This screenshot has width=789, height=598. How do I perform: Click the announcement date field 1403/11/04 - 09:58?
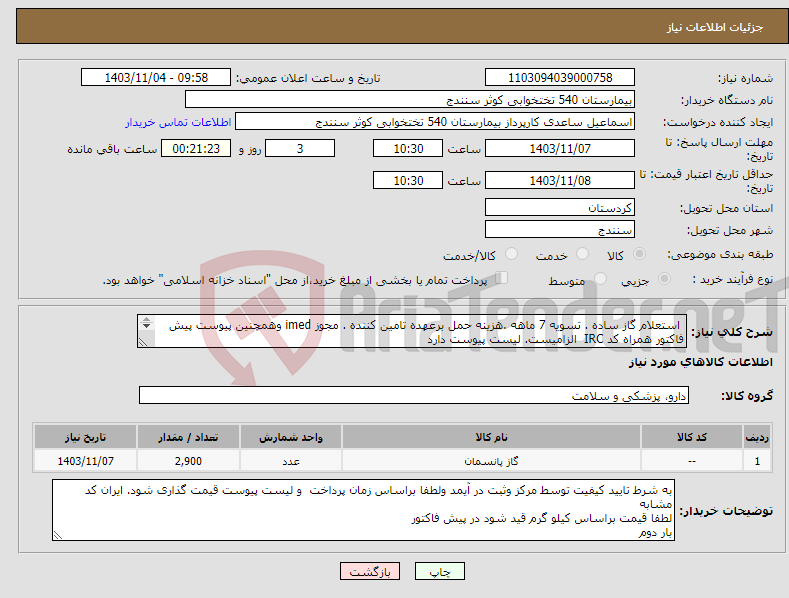click(156, 78)
